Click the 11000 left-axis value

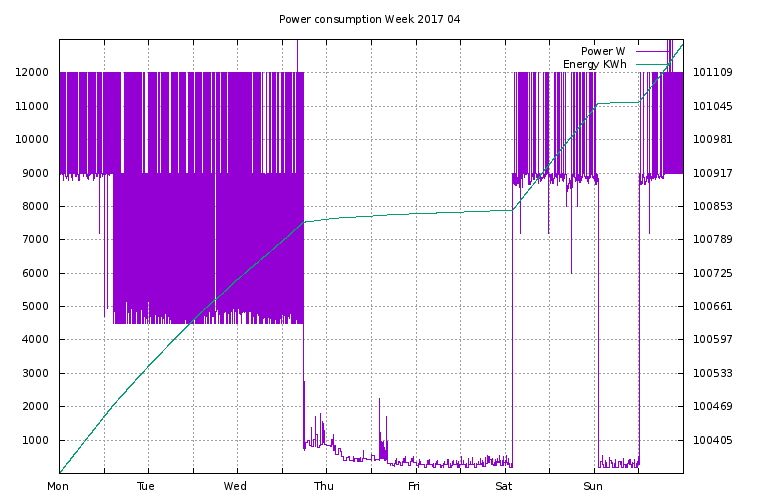click(32, 106)
